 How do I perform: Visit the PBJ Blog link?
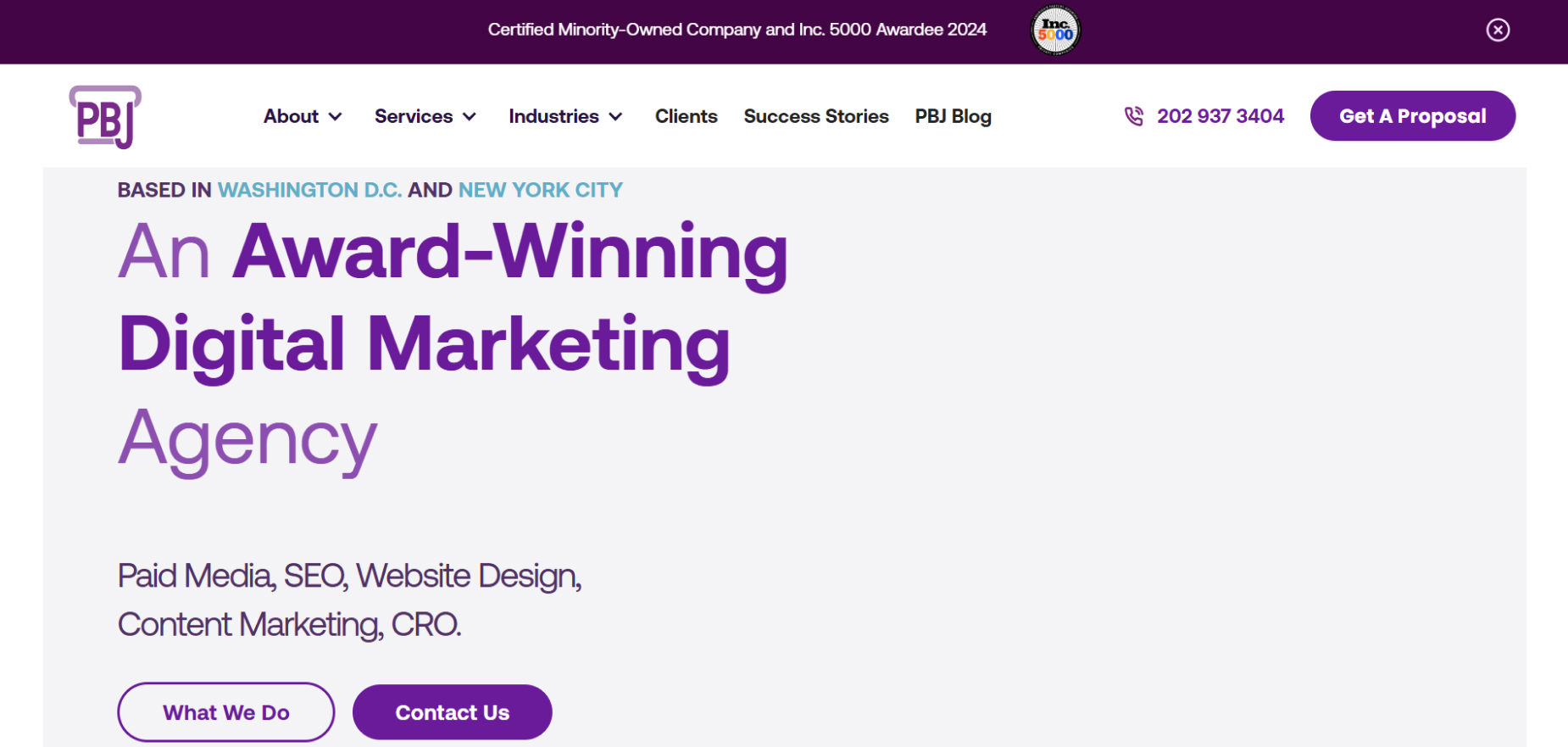pos(953,116)
